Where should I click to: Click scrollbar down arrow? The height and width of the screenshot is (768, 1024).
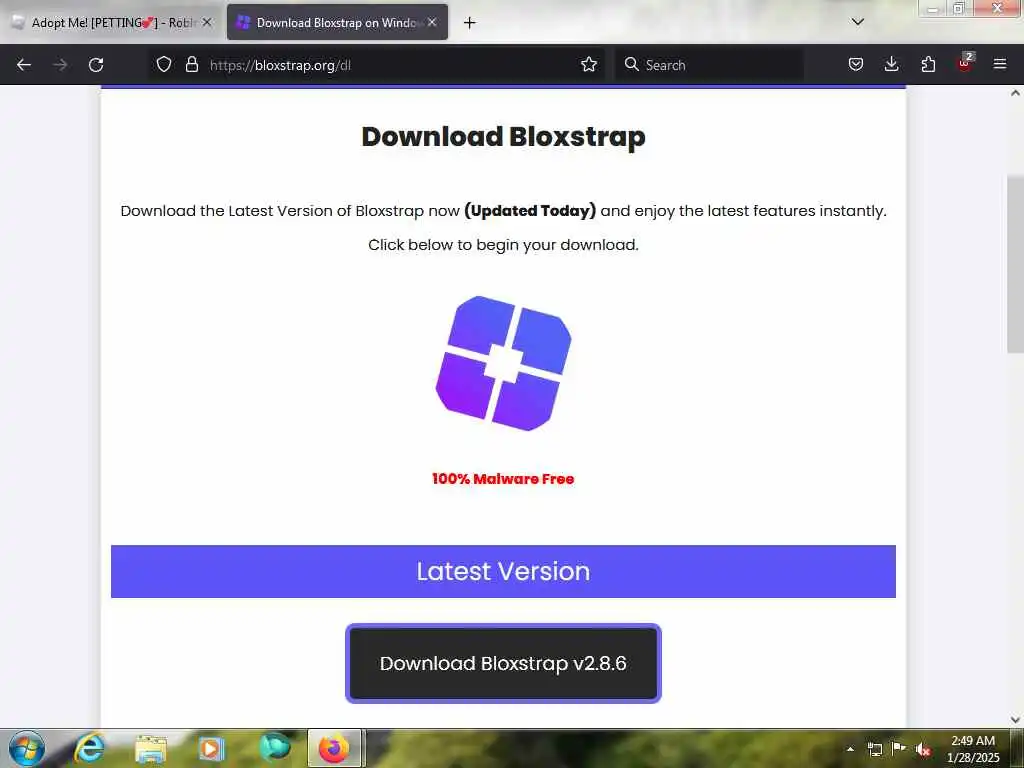click(x=1015, y=720)
